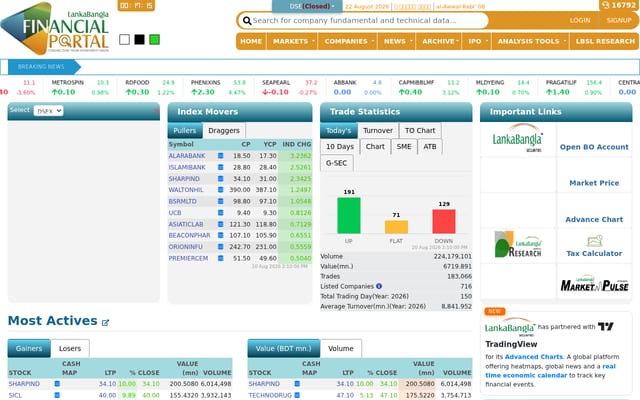The width and height of the screenshot is (640, 400).
Task: Open the Advance Chart link
Action: click(594, 220)
